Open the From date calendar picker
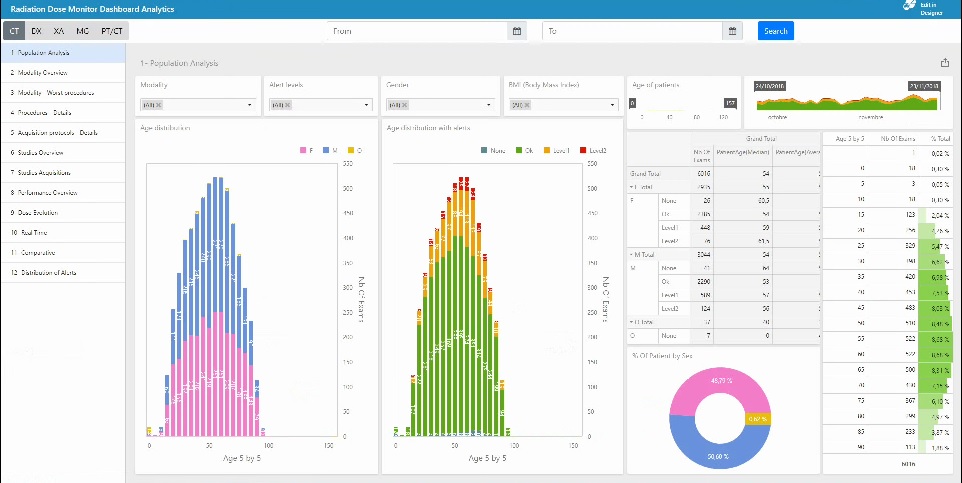Viewport: 962px width, 483px height. click(517, 31)
